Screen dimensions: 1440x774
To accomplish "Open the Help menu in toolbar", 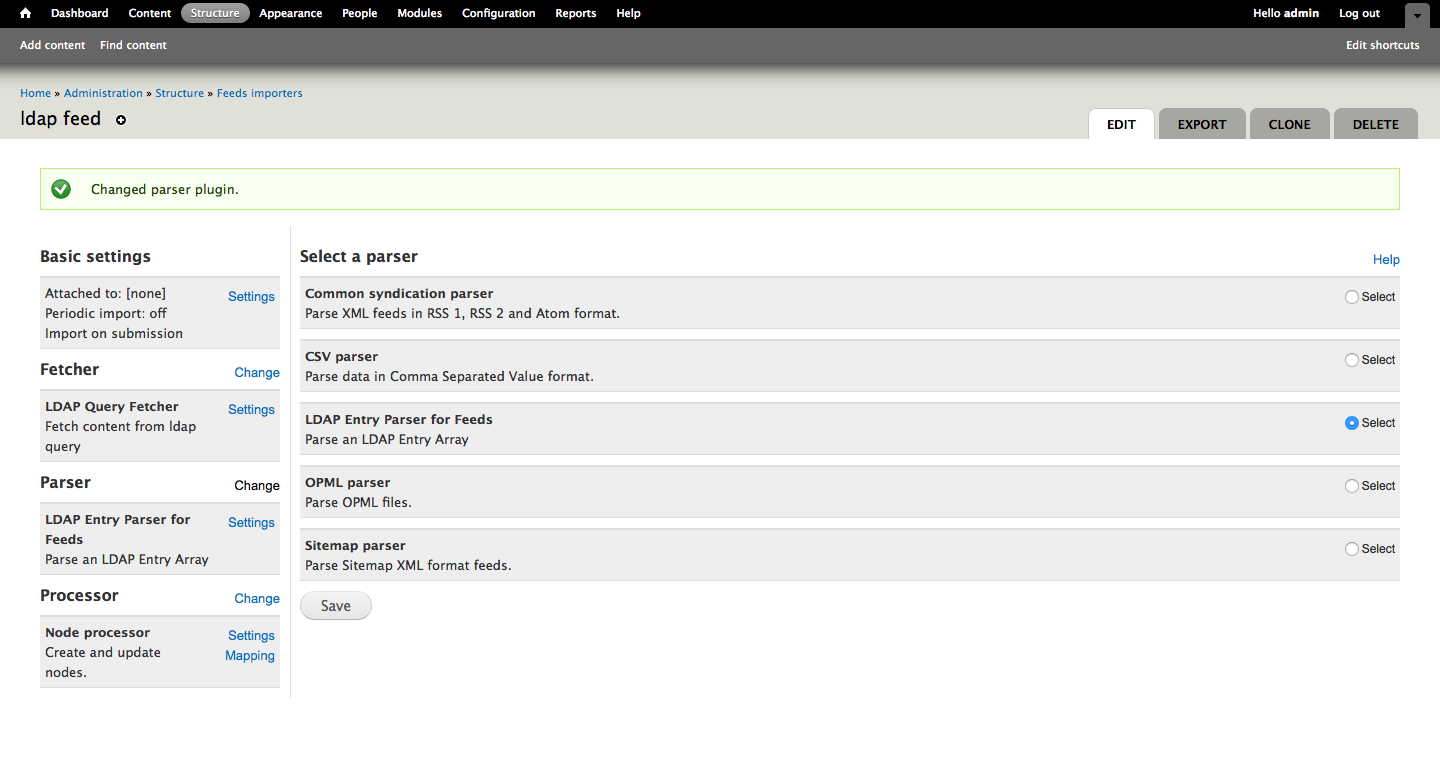I will (629, 13).
